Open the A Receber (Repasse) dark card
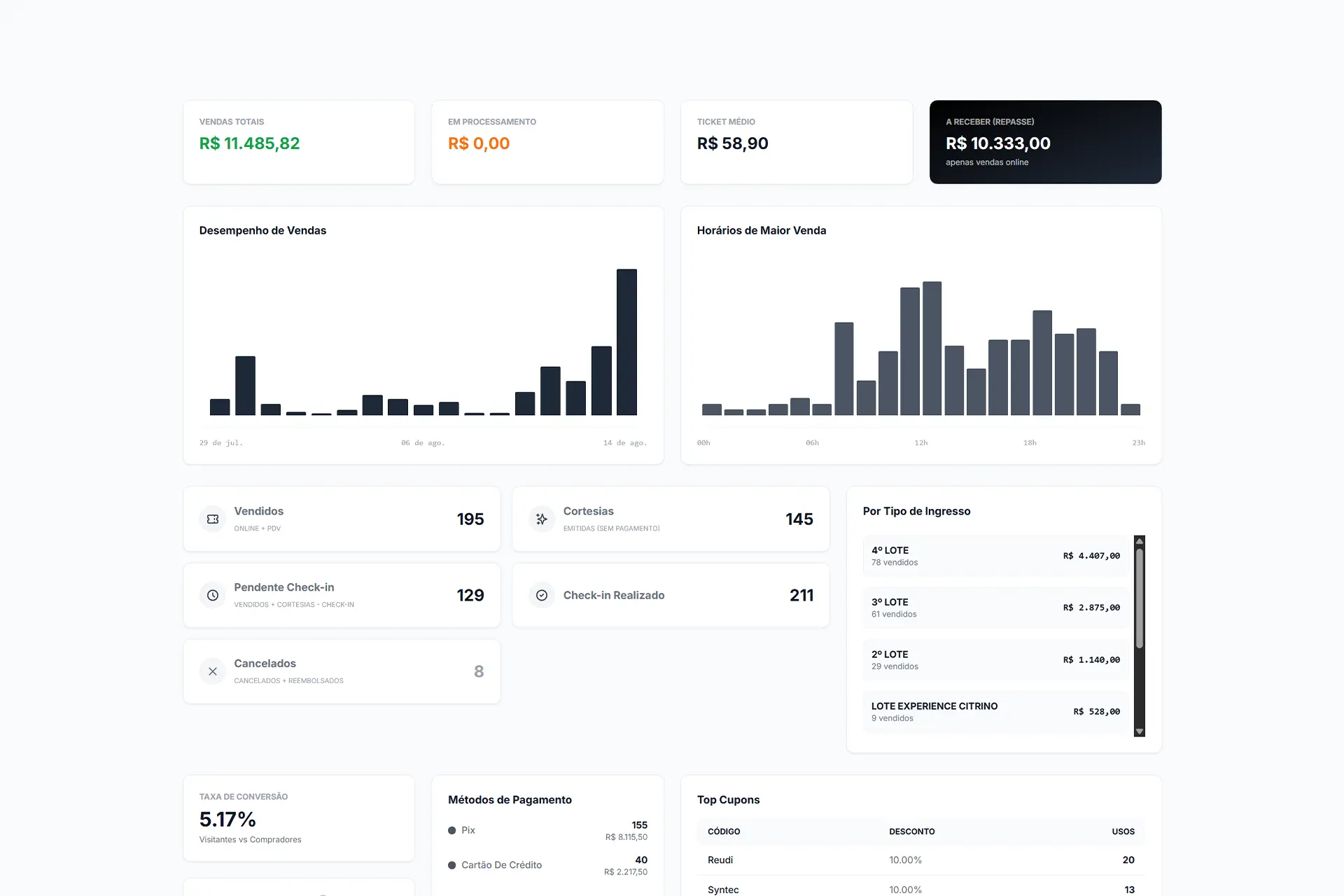 coord(1045,142)
